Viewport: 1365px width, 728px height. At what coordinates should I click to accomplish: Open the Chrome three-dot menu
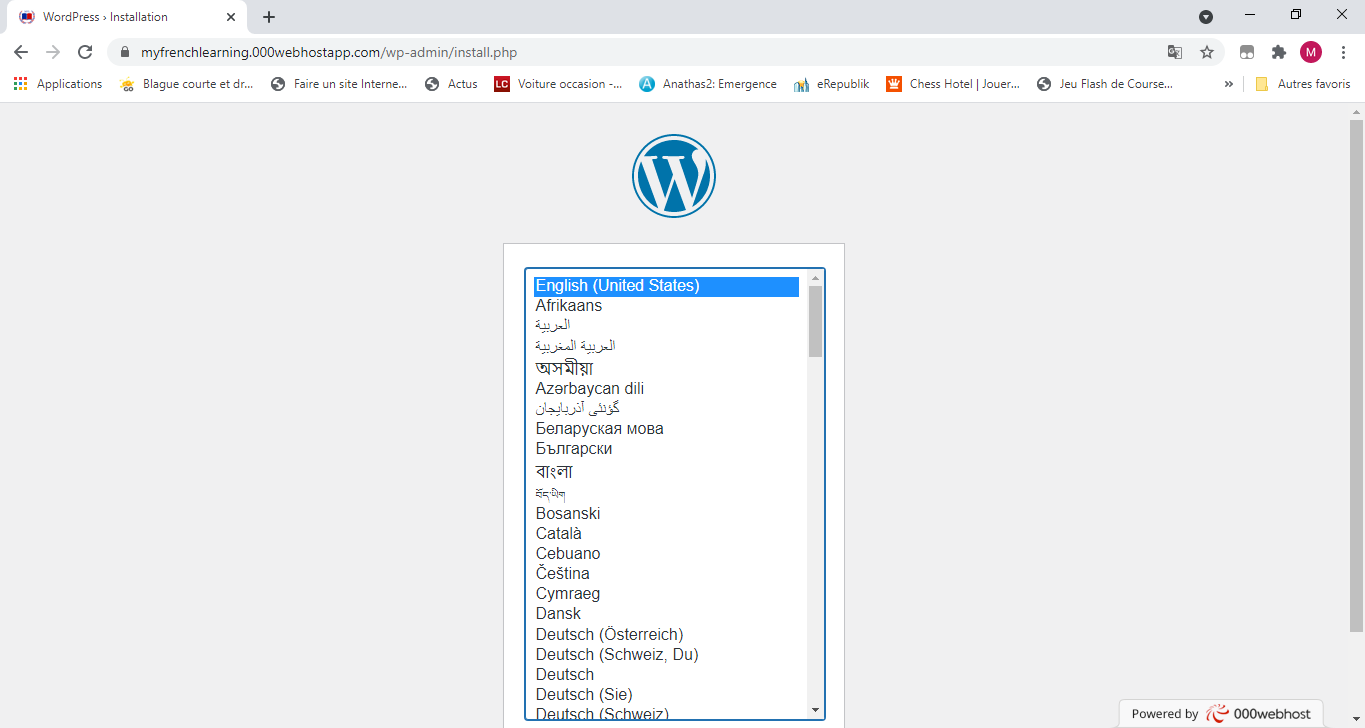1343,52
